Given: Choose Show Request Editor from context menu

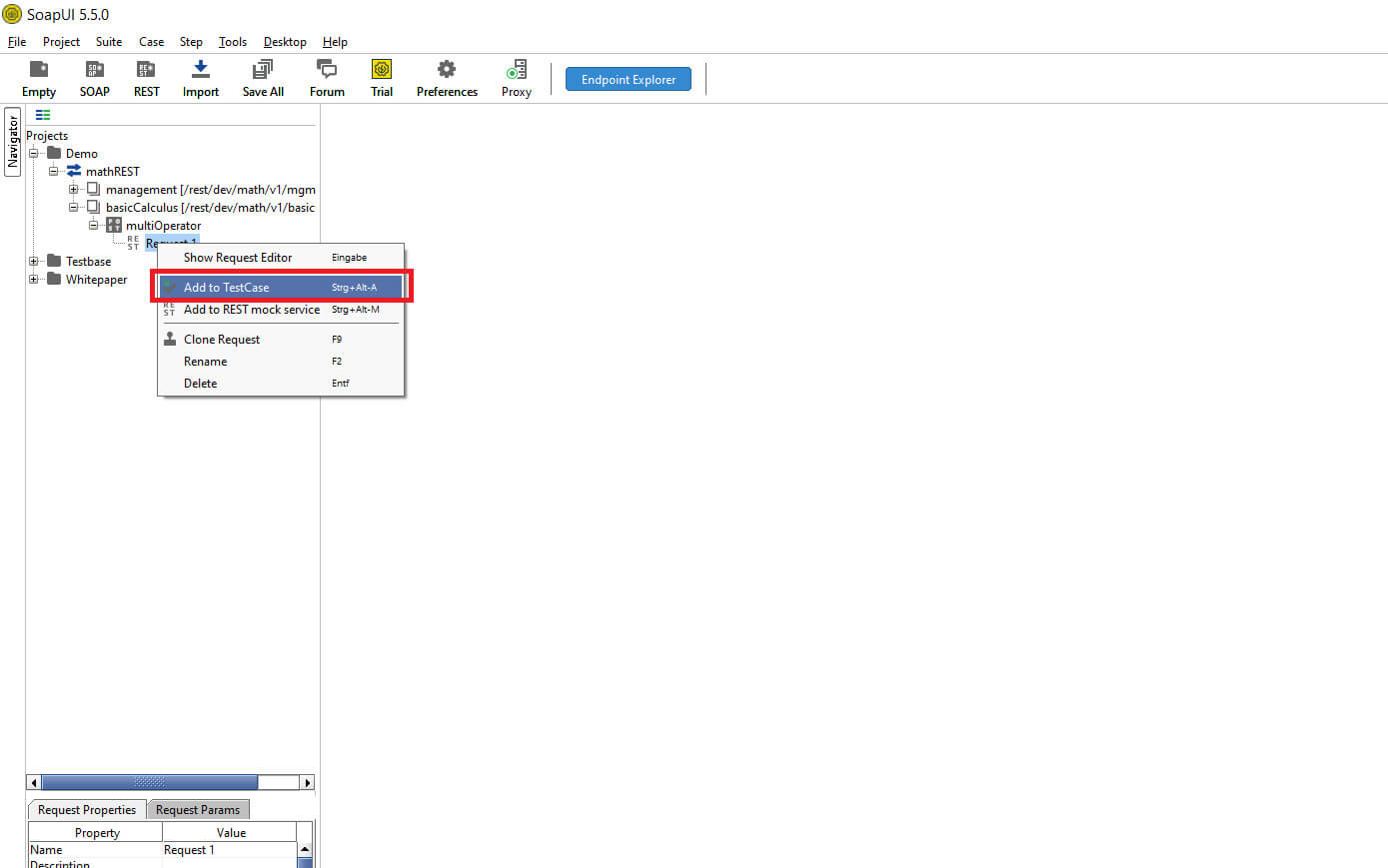Looking at the screenshot, I should pos(281,258).
